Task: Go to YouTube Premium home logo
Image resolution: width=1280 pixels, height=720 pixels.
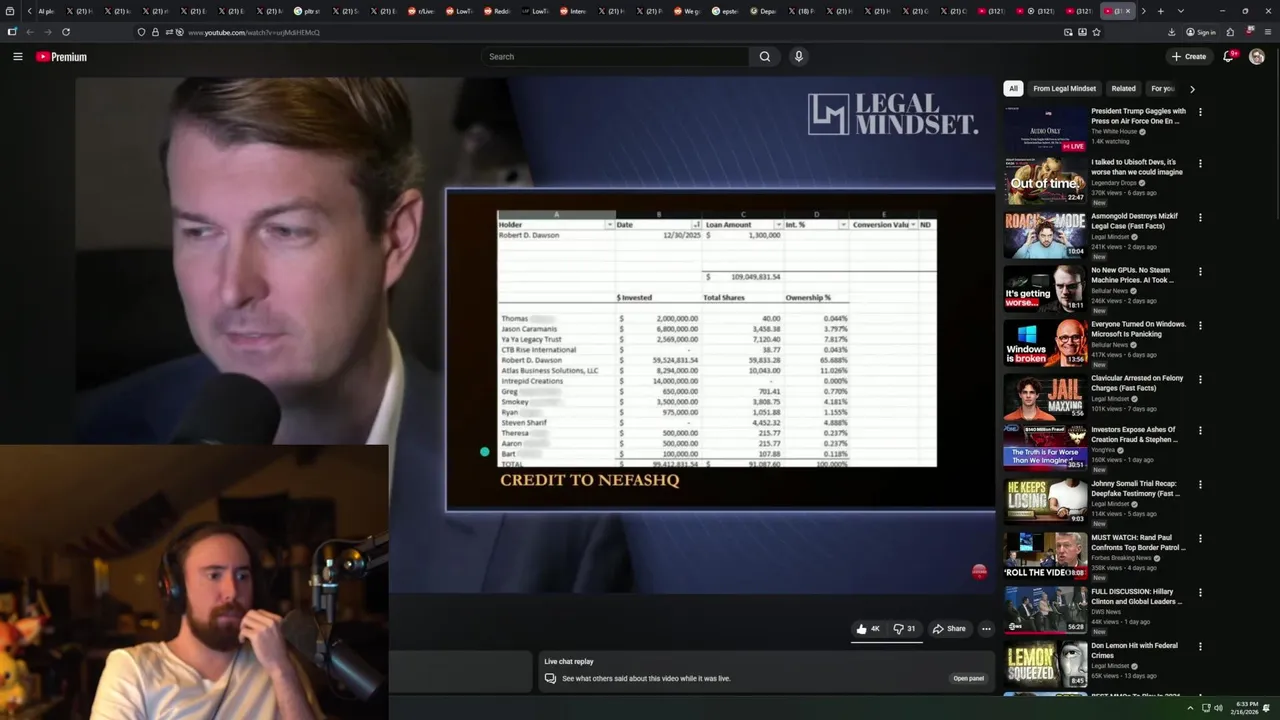Action: (62, 57)
